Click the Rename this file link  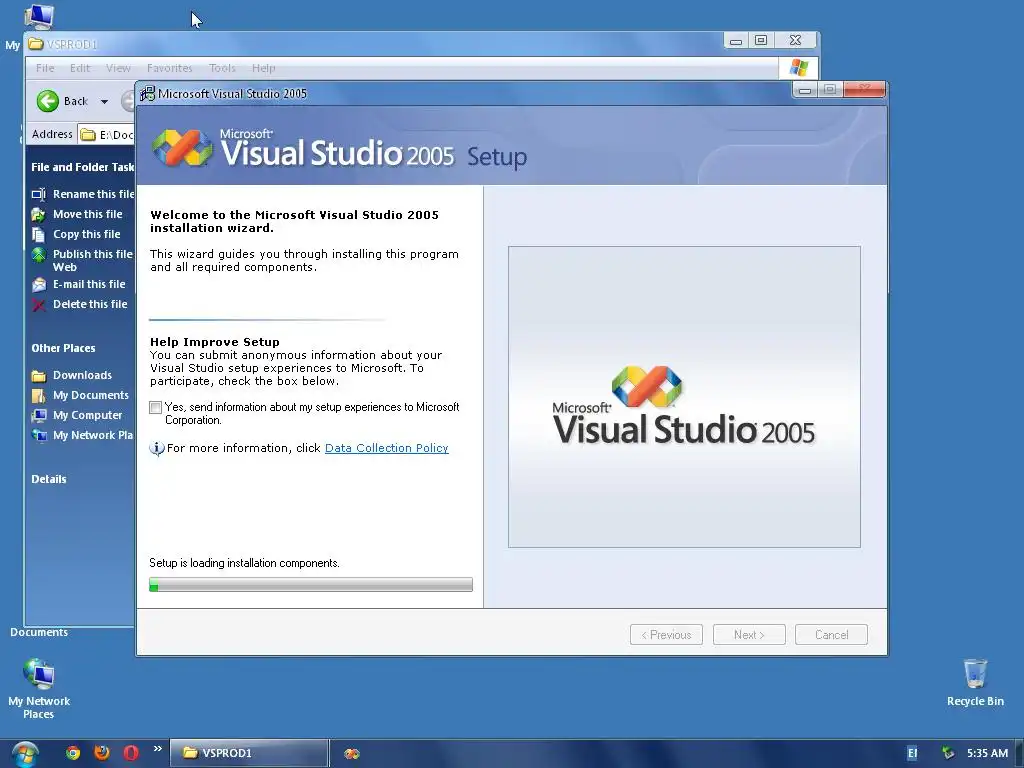[x=93, y=194]
